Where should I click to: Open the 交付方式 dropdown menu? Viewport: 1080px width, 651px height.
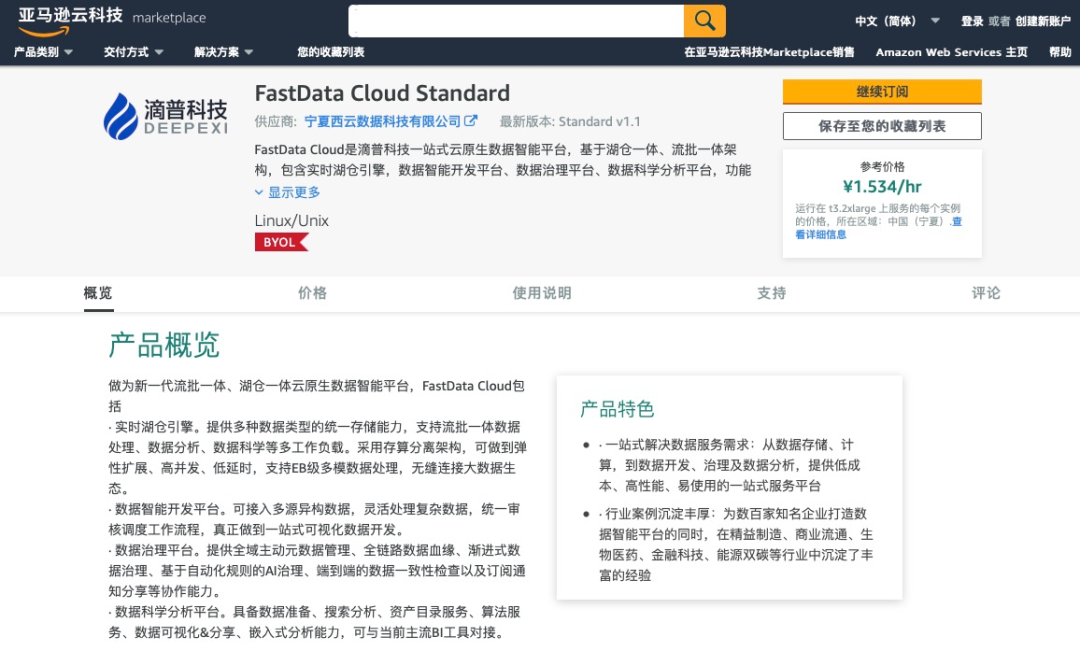point(133,52)
